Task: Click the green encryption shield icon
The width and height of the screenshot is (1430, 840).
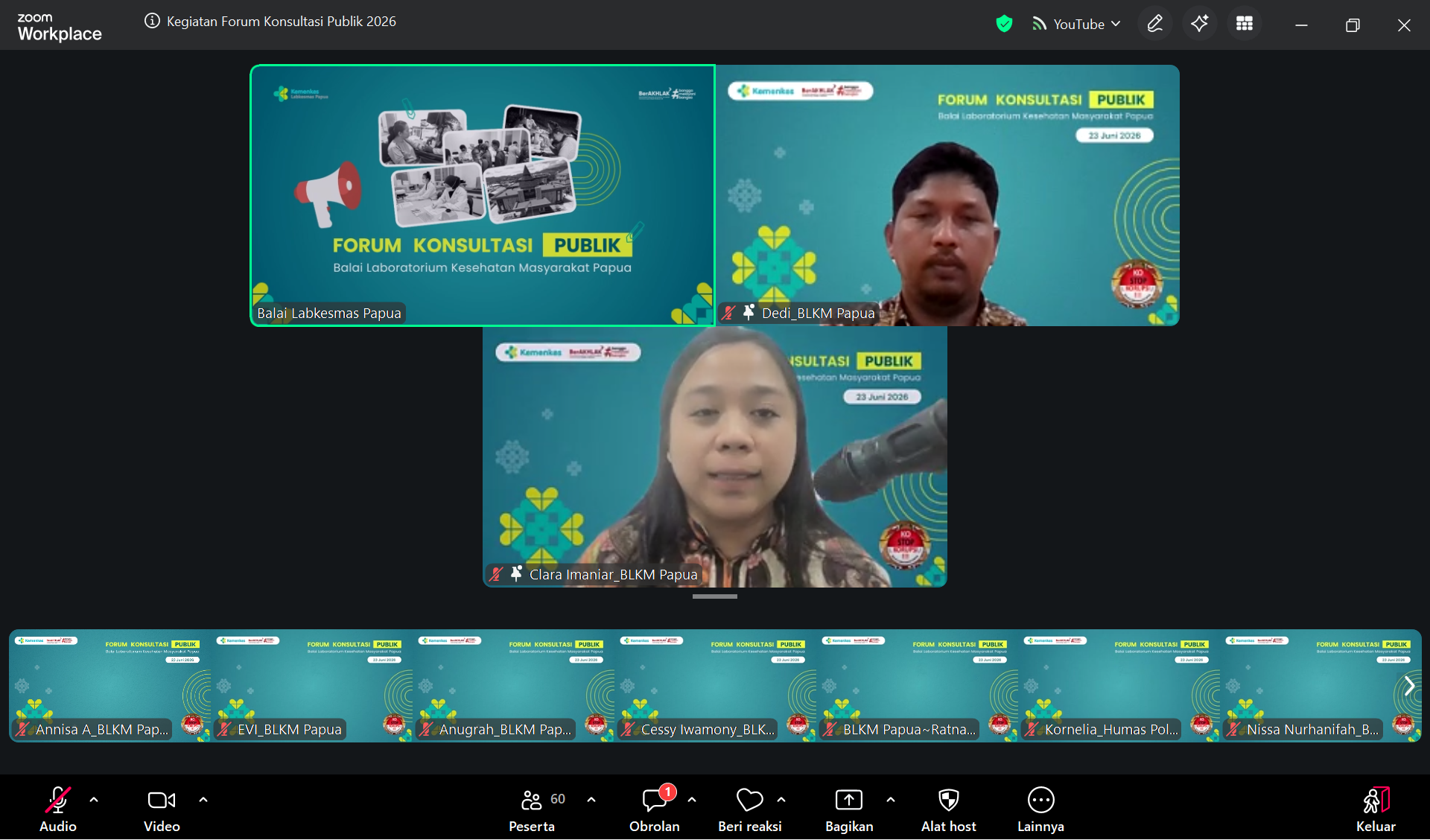Action: [x=1004, y=24]
